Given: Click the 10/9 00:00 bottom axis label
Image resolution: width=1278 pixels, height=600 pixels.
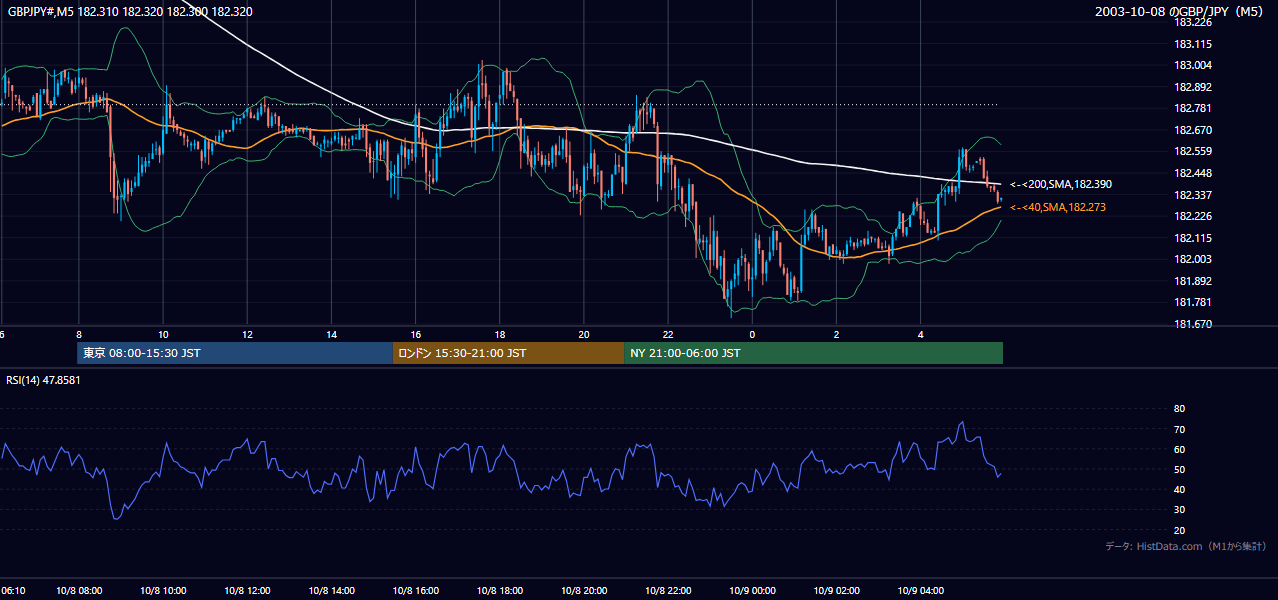Looking at the screenshot, I should point(753,591).
